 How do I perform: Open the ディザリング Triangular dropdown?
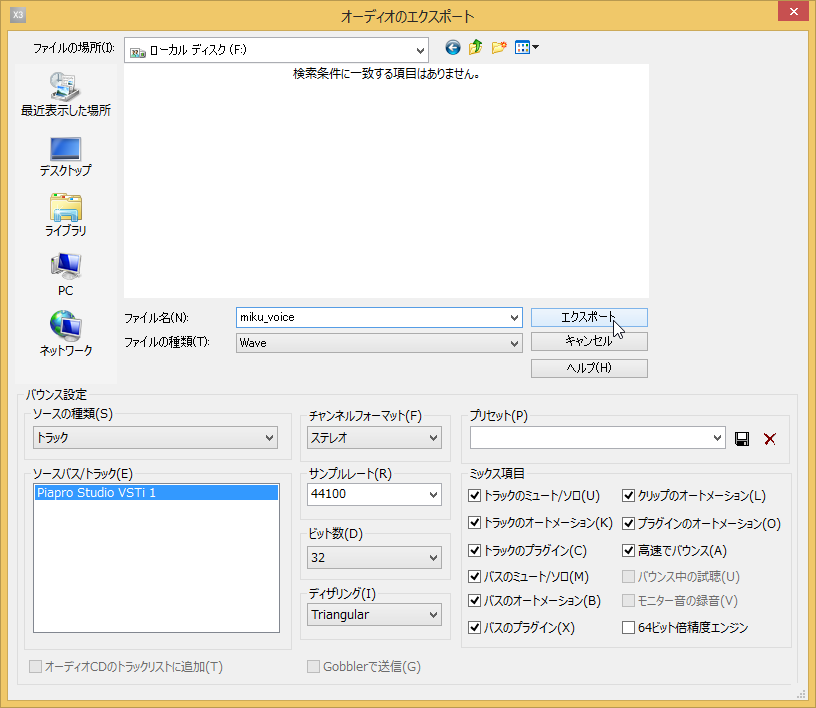pyautogui.click(x=374, y=615)
